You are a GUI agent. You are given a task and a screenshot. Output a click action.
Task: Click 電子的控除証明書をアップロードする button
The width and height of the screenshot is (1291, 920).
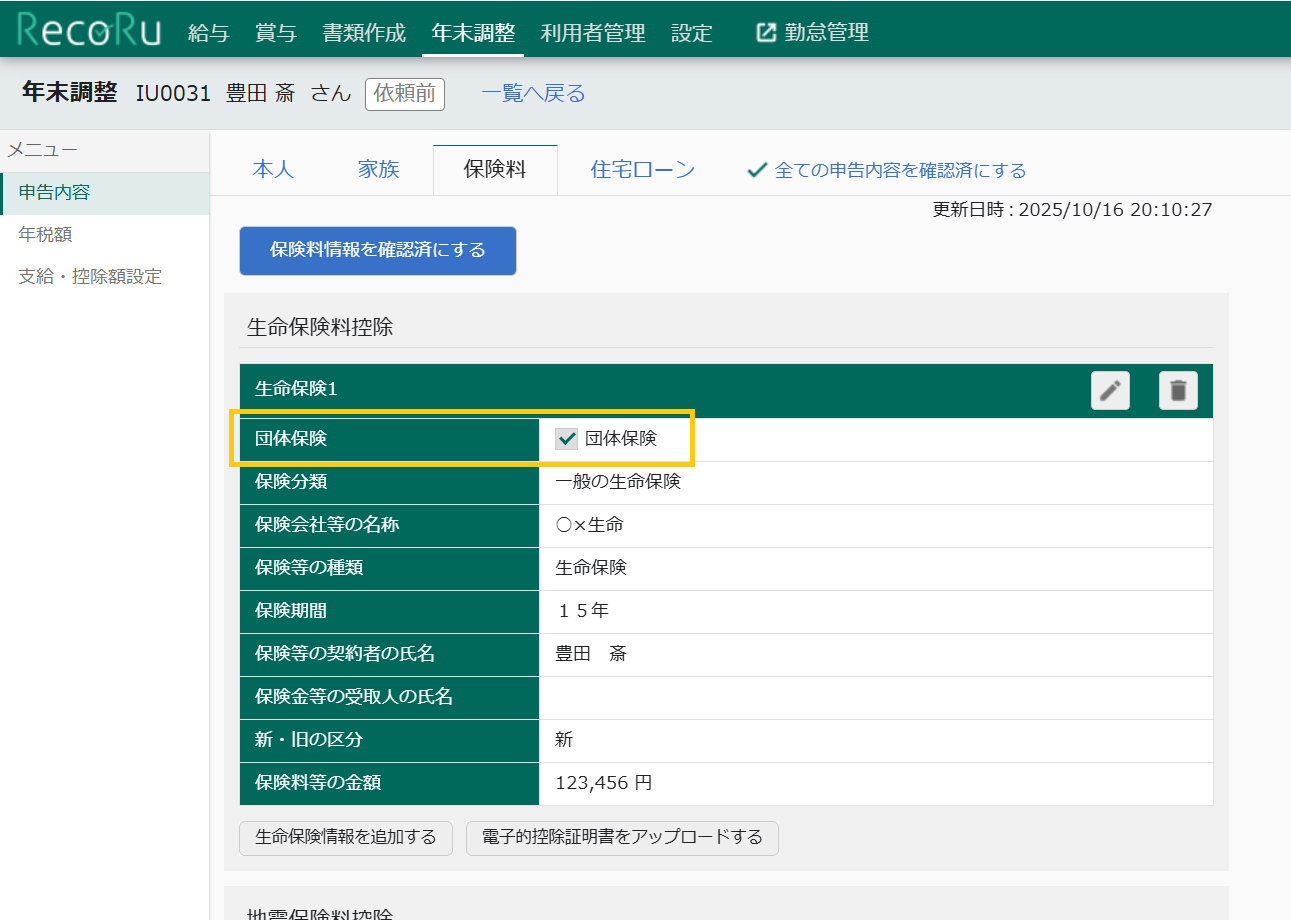click(622, 837)
